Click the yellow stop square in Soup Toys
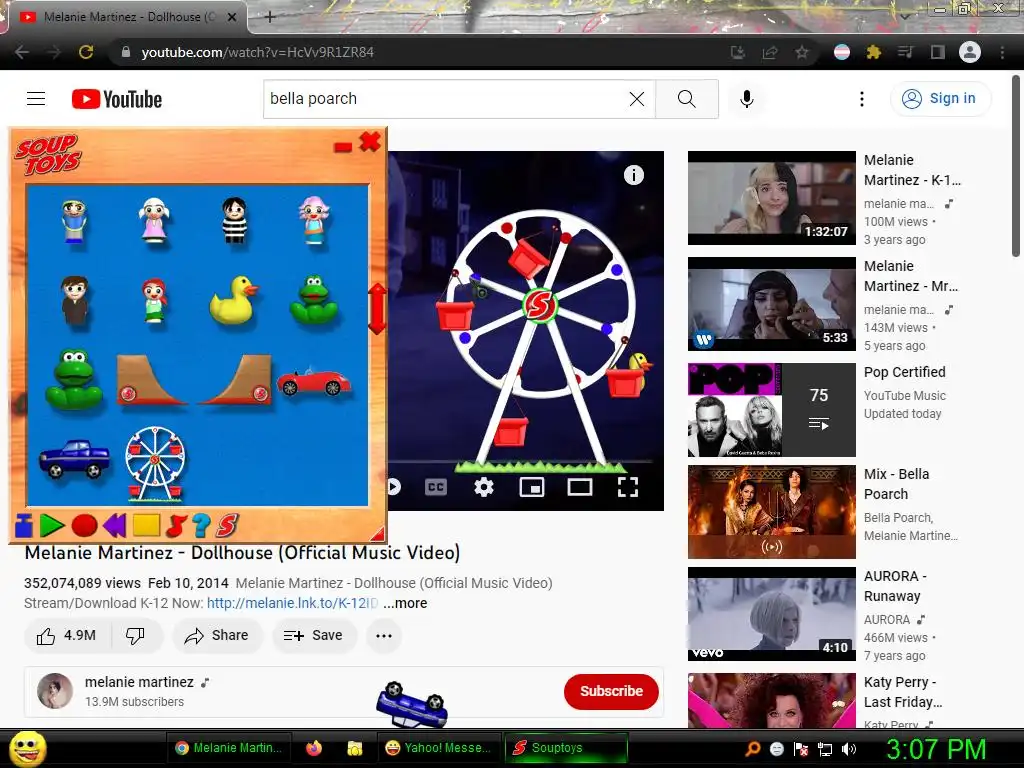 tap(146, 525)
